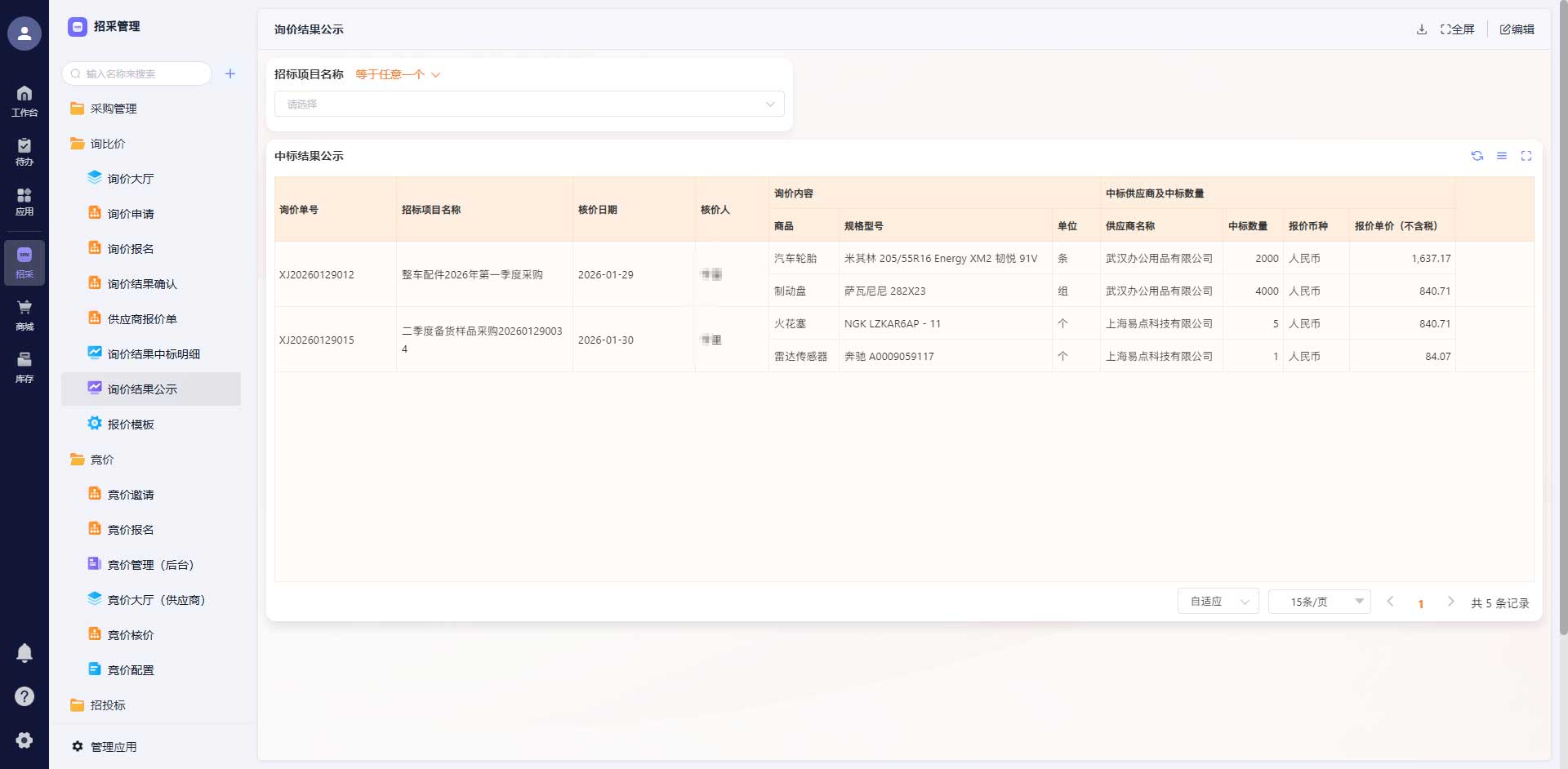Click 核价日期 column header
Image resolution: width=1568 pixels, height=769 pixels.
pos(634,210)
